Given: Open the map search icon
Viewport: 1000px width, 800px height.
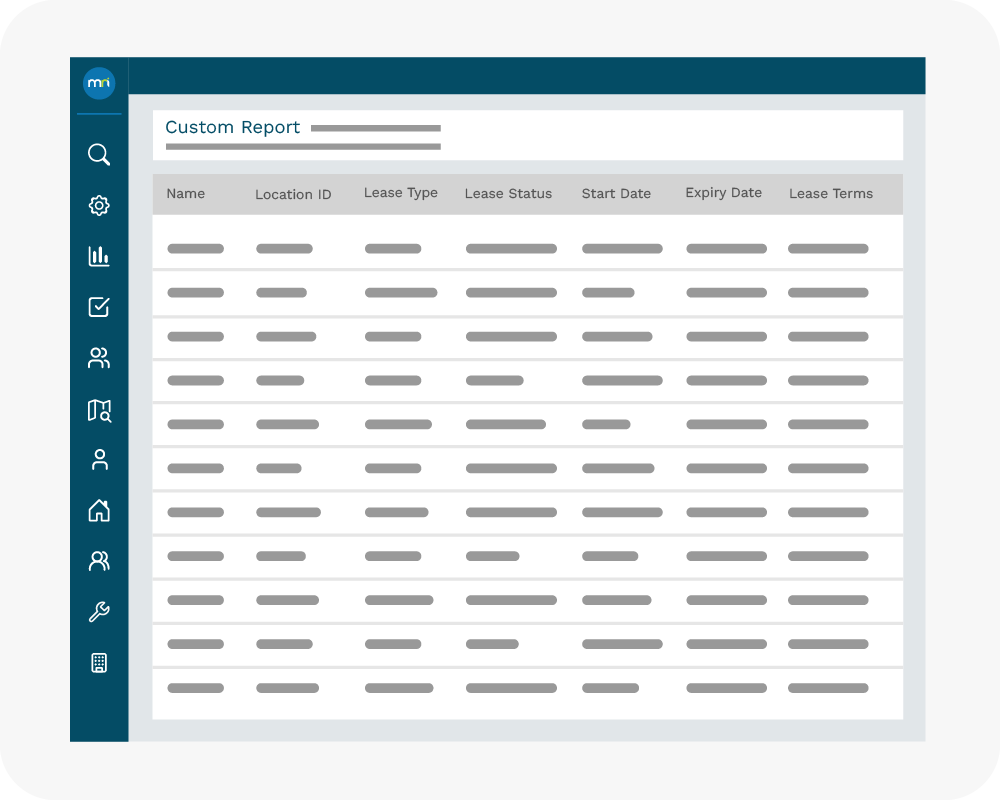Looking at the screenshot, I should (x=99, y=410).
